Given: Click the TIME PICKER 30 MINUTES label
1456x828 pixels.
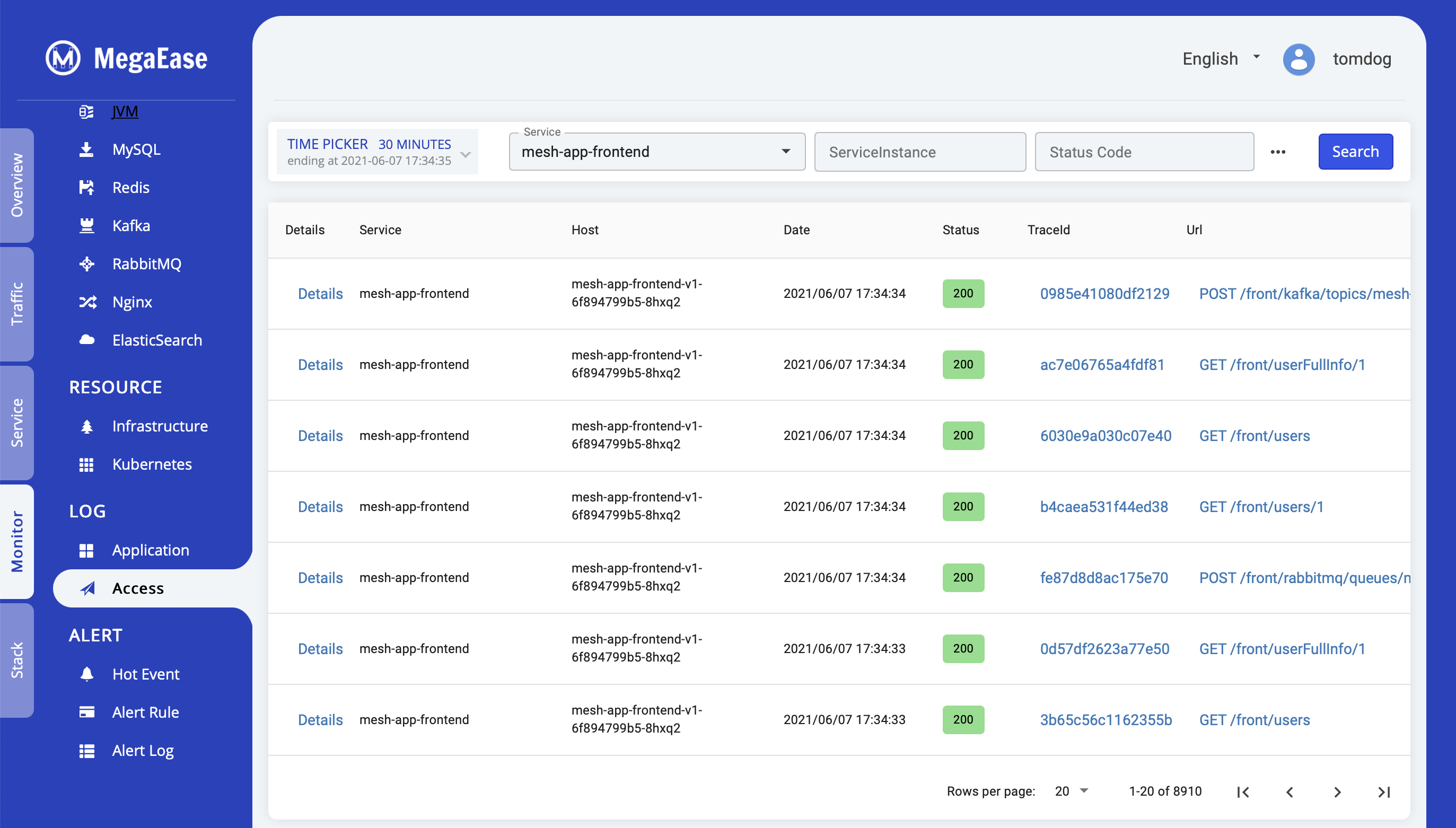Looking at the screenshot, I should (369, 144).
